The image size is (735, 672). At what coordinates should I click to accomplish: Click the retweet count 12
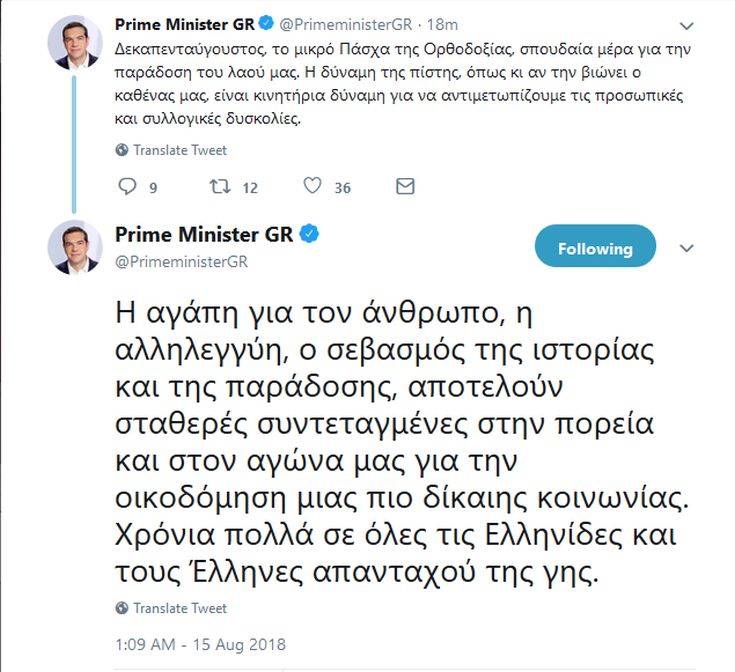(250, 187)
